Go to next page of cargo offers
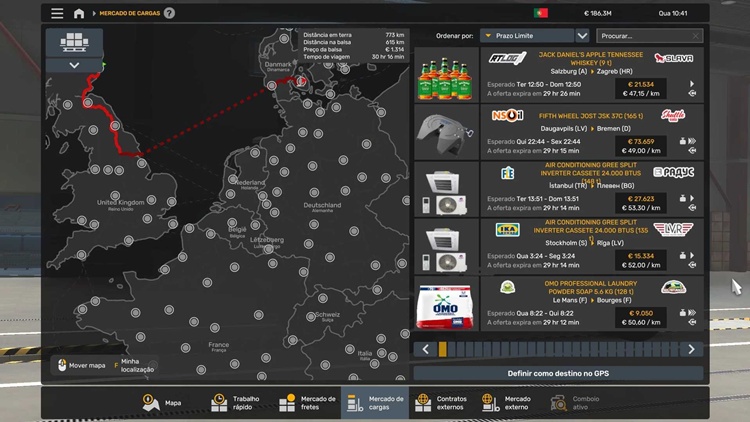Image resolution: width=750 pixels, height=422 pixels. coord(691,349)
